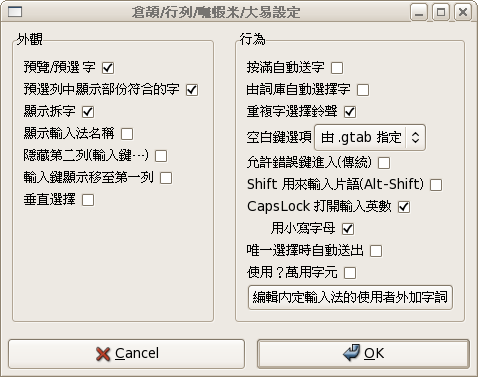Enable 唯一選擇時自動送出 checkbox
The image size is (478, 377).
coord(376,251)
